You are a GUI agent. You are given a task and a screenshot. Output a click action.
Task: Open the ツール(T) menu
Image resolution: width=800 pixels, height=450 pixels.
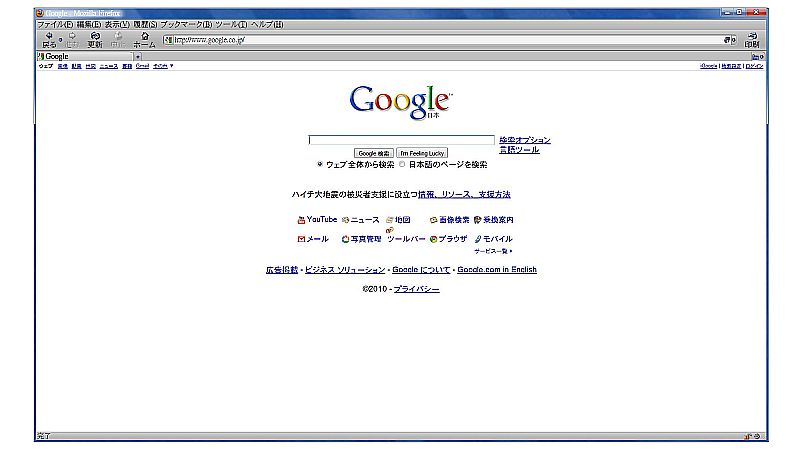[x=231, y=24]
